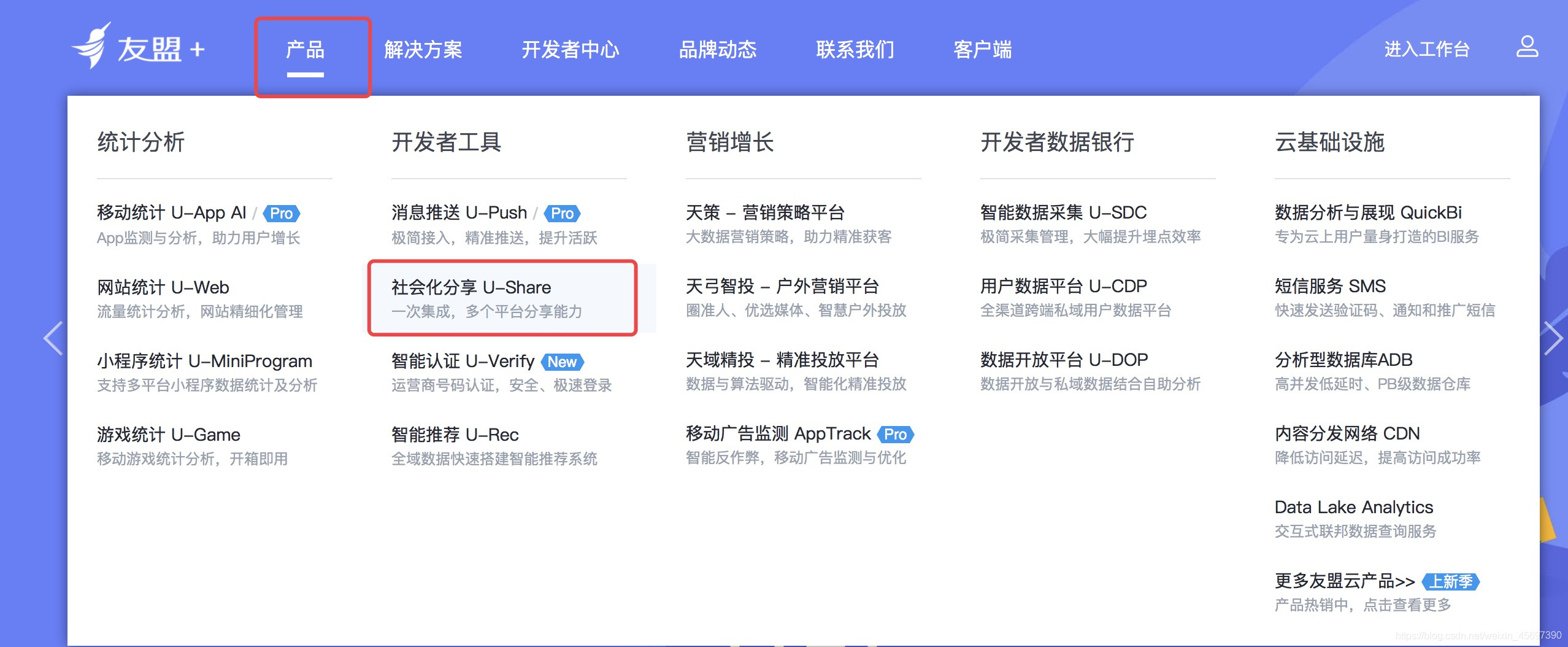Click 更多友盟云产品>> link

[x=1345, y=581]
